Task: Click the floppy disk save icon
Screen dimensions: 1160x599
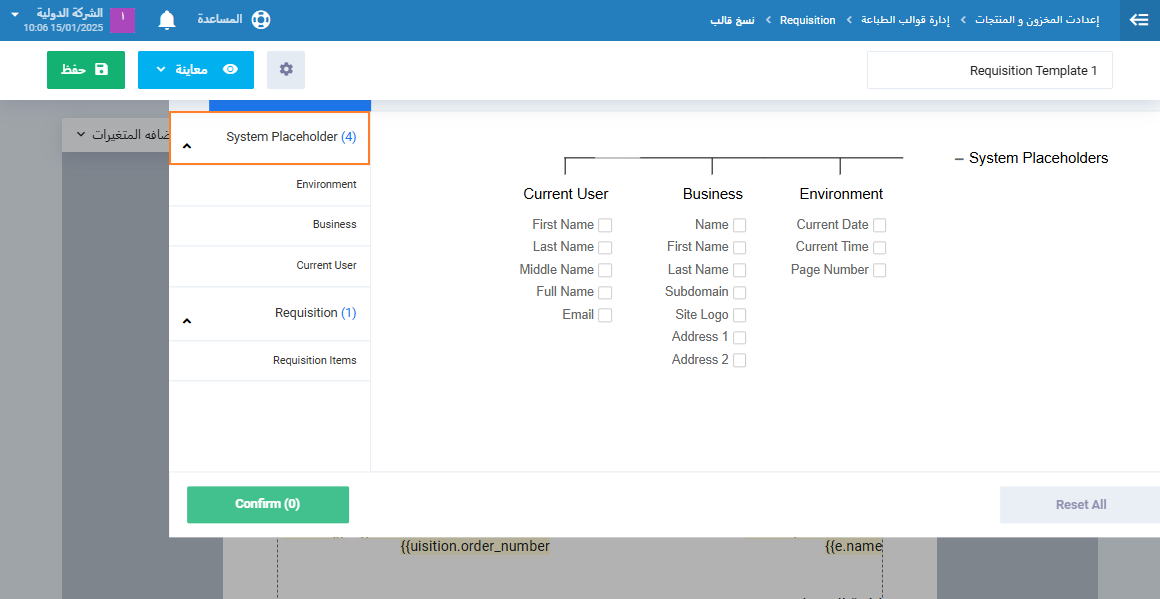Action: pyautogui.click(x=101, y=70)
